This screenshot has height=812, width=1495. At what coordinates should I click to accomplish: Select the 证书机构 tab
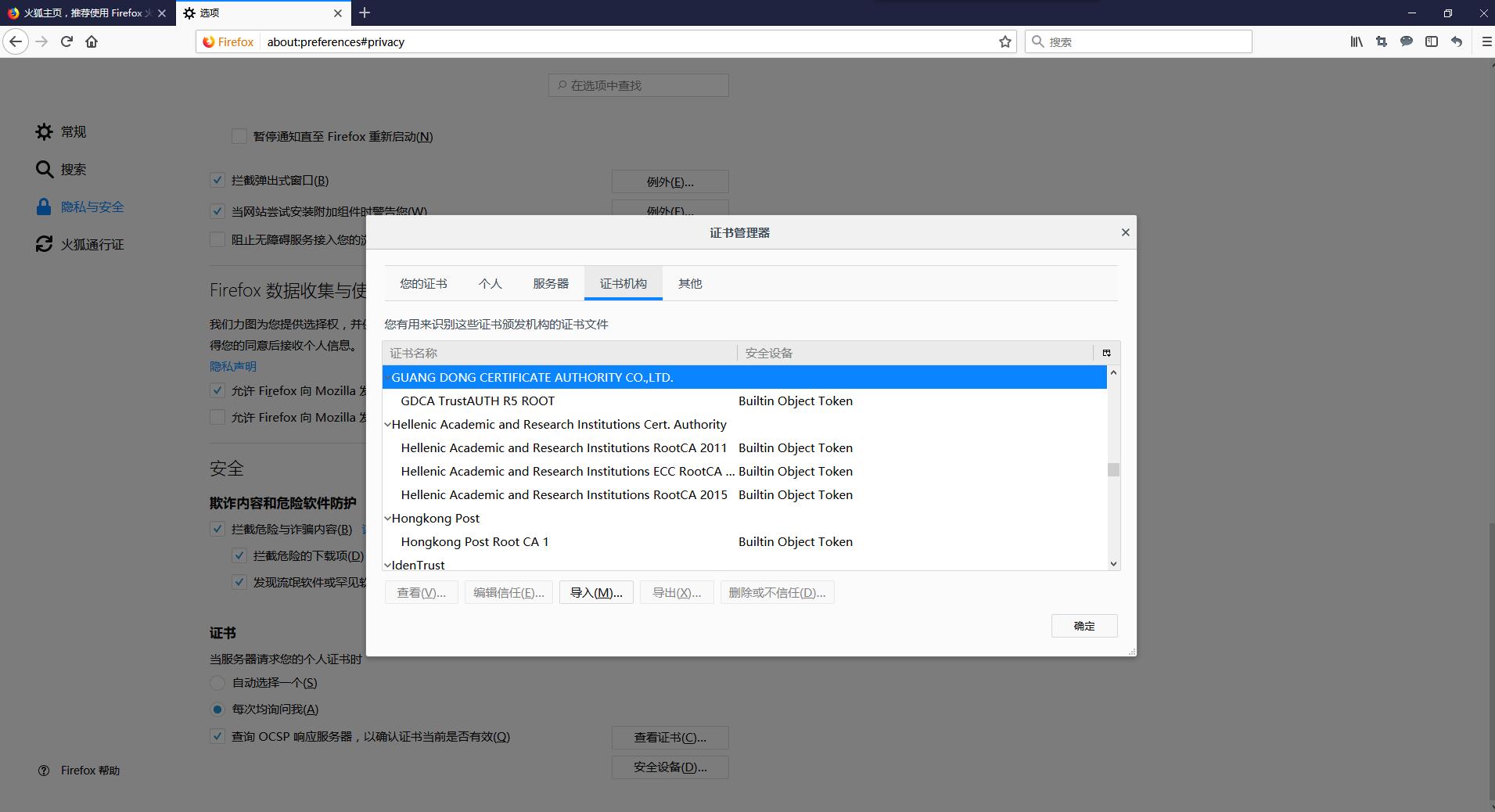tap(623, 283)
